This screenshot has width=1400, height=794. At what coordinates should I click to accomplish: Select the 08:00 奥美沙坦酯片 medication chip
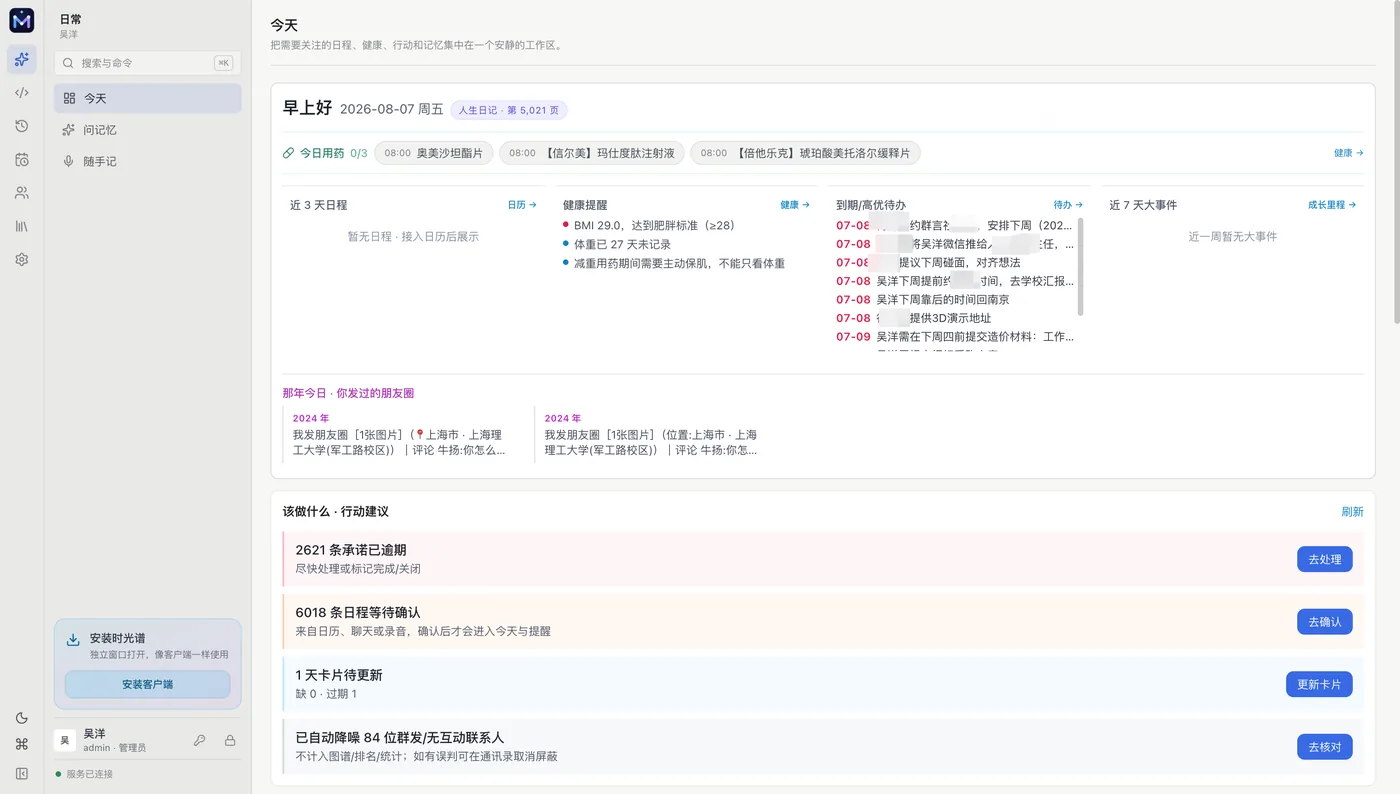(434, 154)
